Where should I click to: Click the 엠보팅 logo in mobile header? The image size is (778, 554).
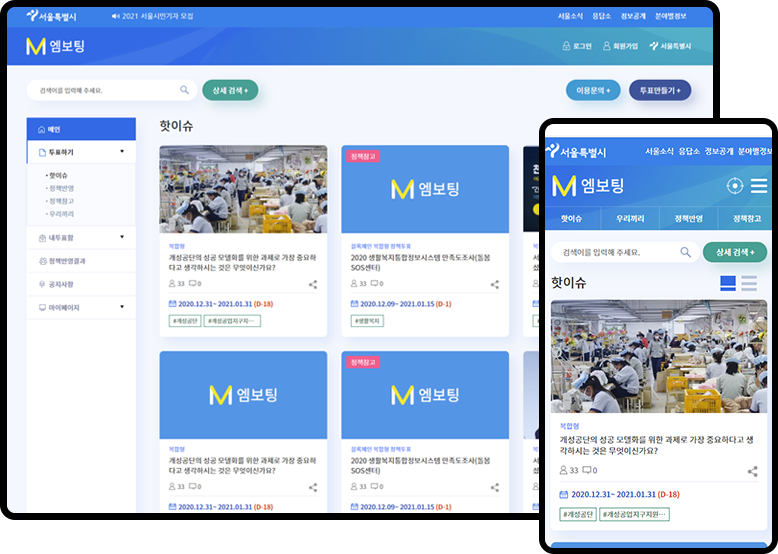(x=588, y=186)
